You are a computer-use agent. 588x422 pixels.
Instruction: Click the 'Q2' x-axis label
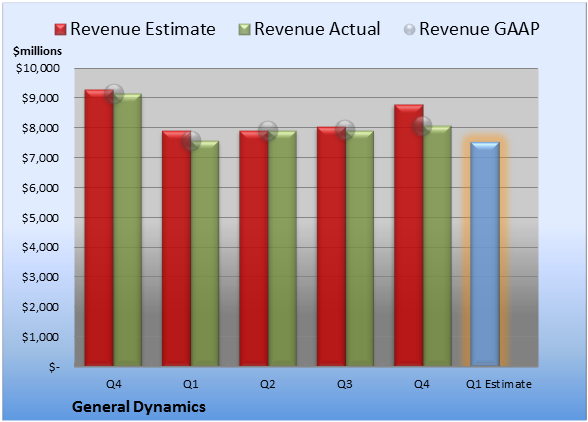coord(268,384)
